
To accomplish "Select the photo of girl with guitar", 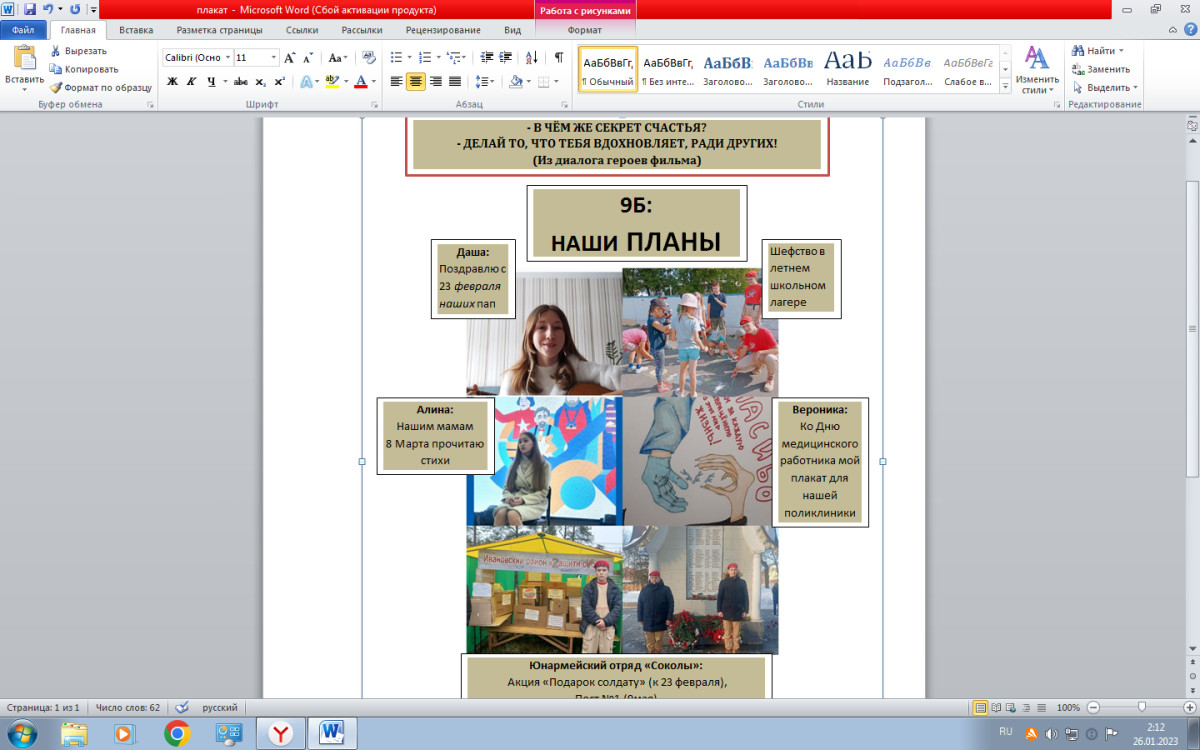I will click(544, 332).
